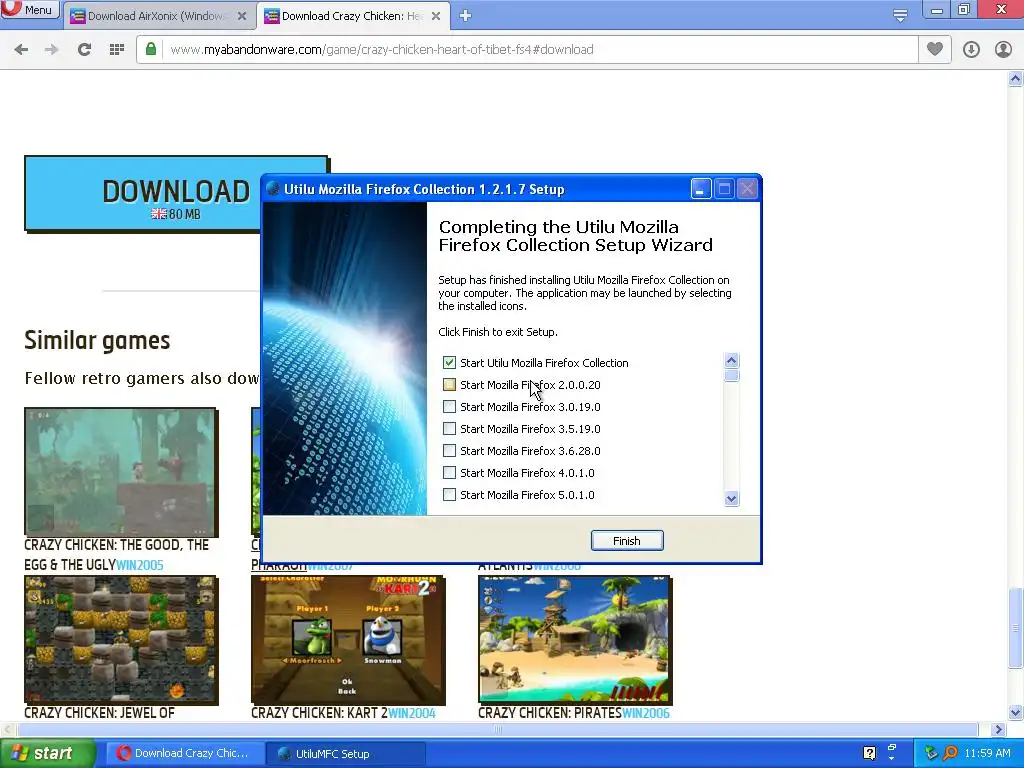
Task: Click the orange magnifier tray icon
Action: pos(951,753)
